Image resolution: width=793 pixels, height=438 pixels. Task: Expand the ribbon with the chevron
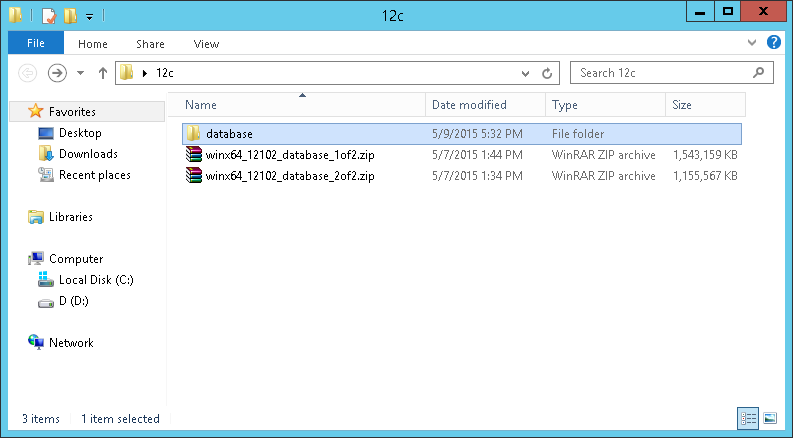pyautogui.click(x=752, y=42)
